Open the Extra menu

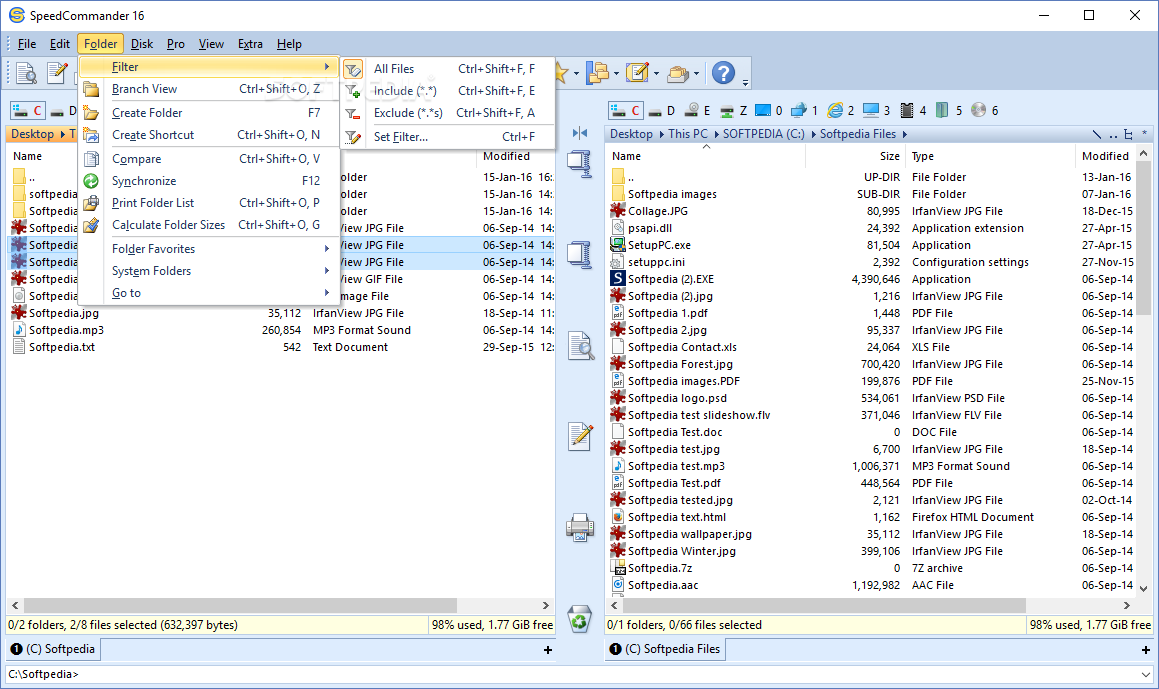250,44
